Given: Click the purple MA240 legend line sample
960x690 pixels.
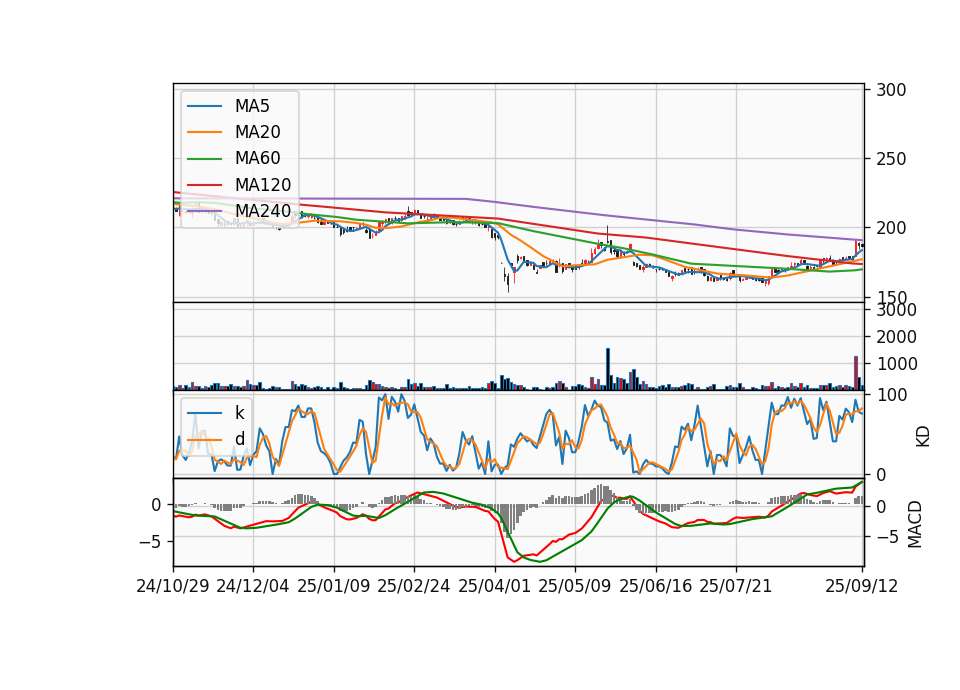Looking at the screenshot, I should click(204, 211).
